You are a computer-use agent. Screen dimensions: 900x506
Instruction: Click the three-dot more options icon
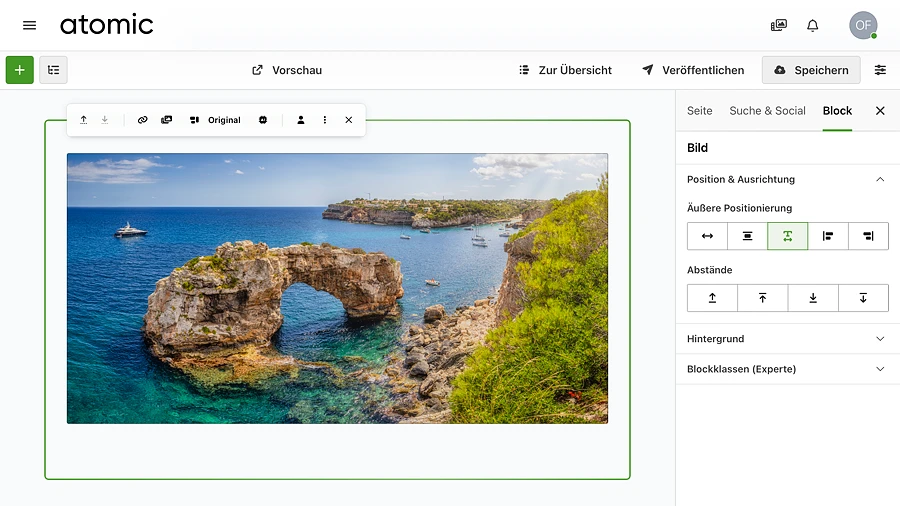click(x=325, y=120)
